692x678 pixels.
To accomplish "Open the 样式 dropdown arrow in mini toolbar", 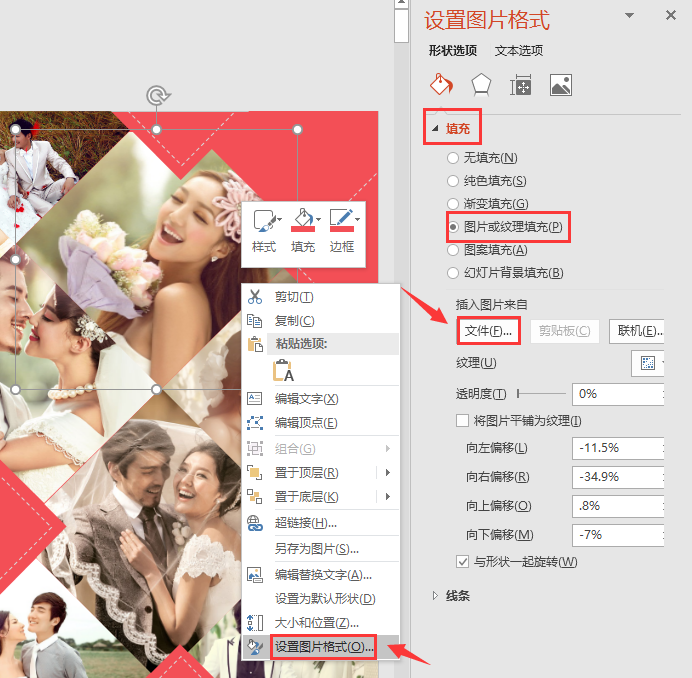I will (280, 219).
